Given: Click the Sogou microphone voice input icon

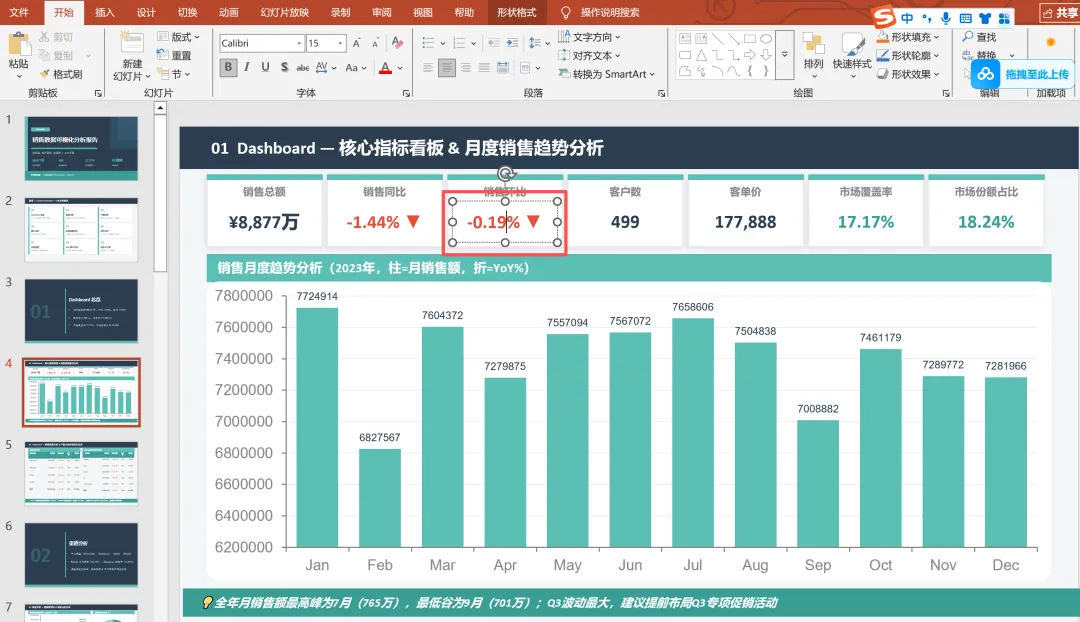Looking at the screenshot, I should coord(946,18).
